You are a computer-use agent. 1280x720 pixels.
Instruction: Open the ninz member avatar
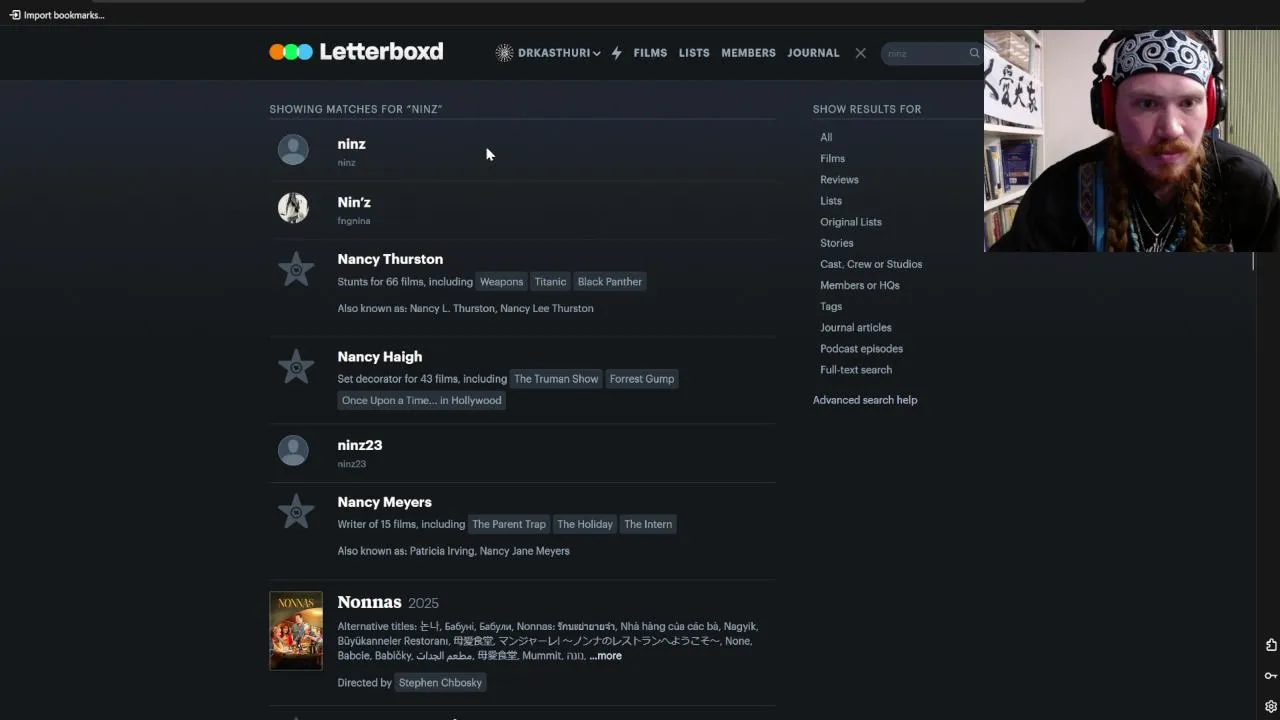click(x=293, y=150)
